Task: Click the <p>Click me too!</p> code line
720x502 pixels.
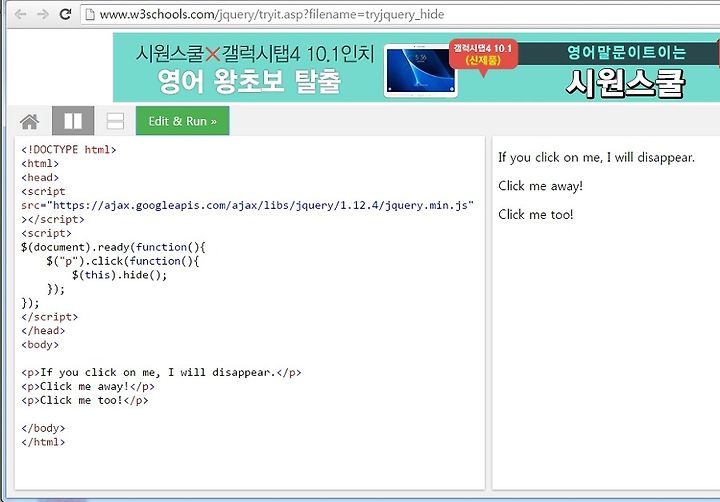Action: [x=84, y=400]
